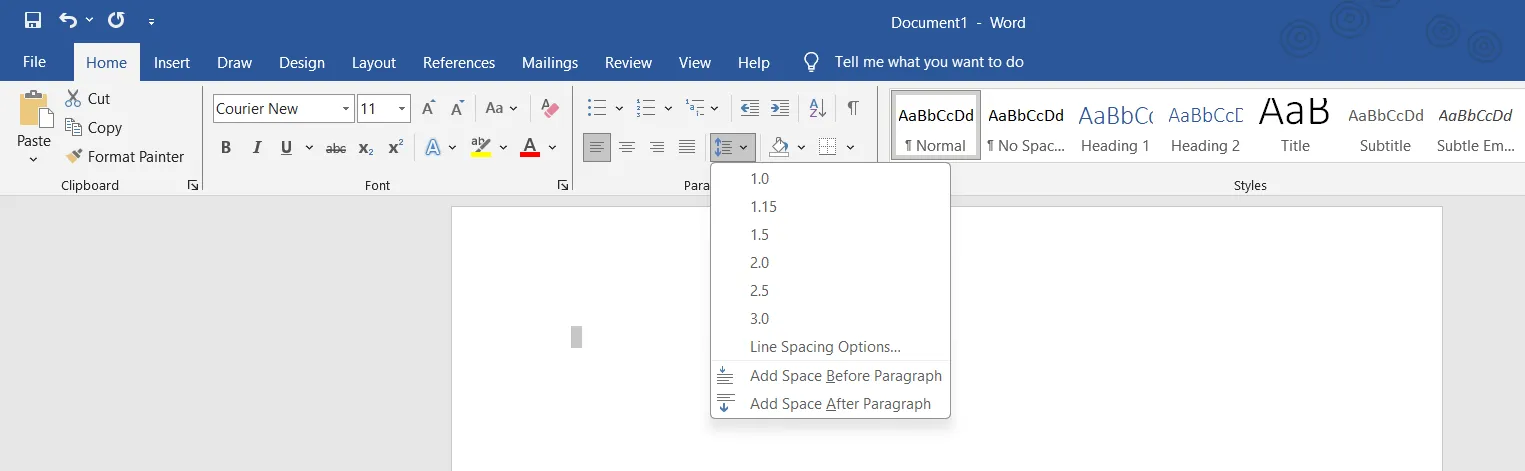Click the Redo/Repeat icon
1525x471 pixels.
click(116, 20)
